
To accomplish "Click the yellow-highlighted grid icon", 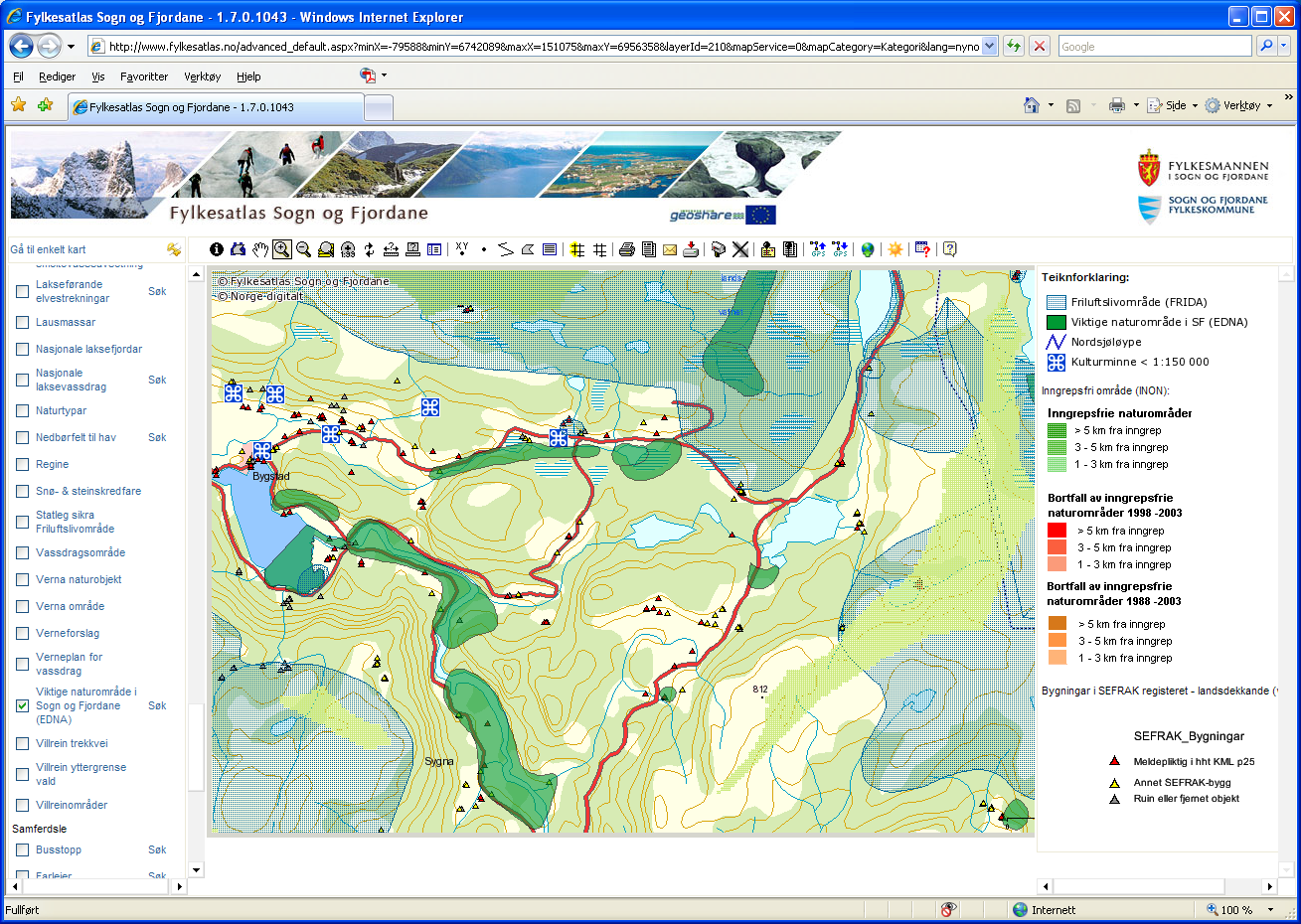I will pos(577,249).
